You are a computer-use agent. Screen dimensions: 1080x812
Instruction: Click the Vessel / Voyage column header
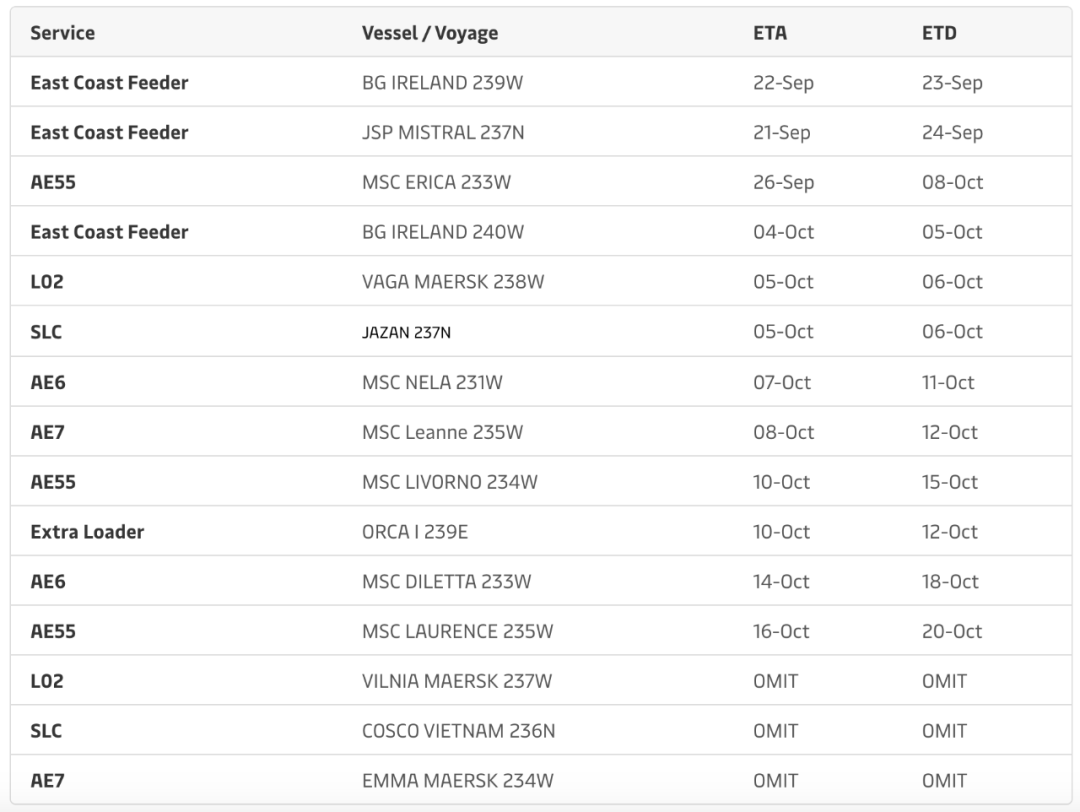(x=430, y=33)
